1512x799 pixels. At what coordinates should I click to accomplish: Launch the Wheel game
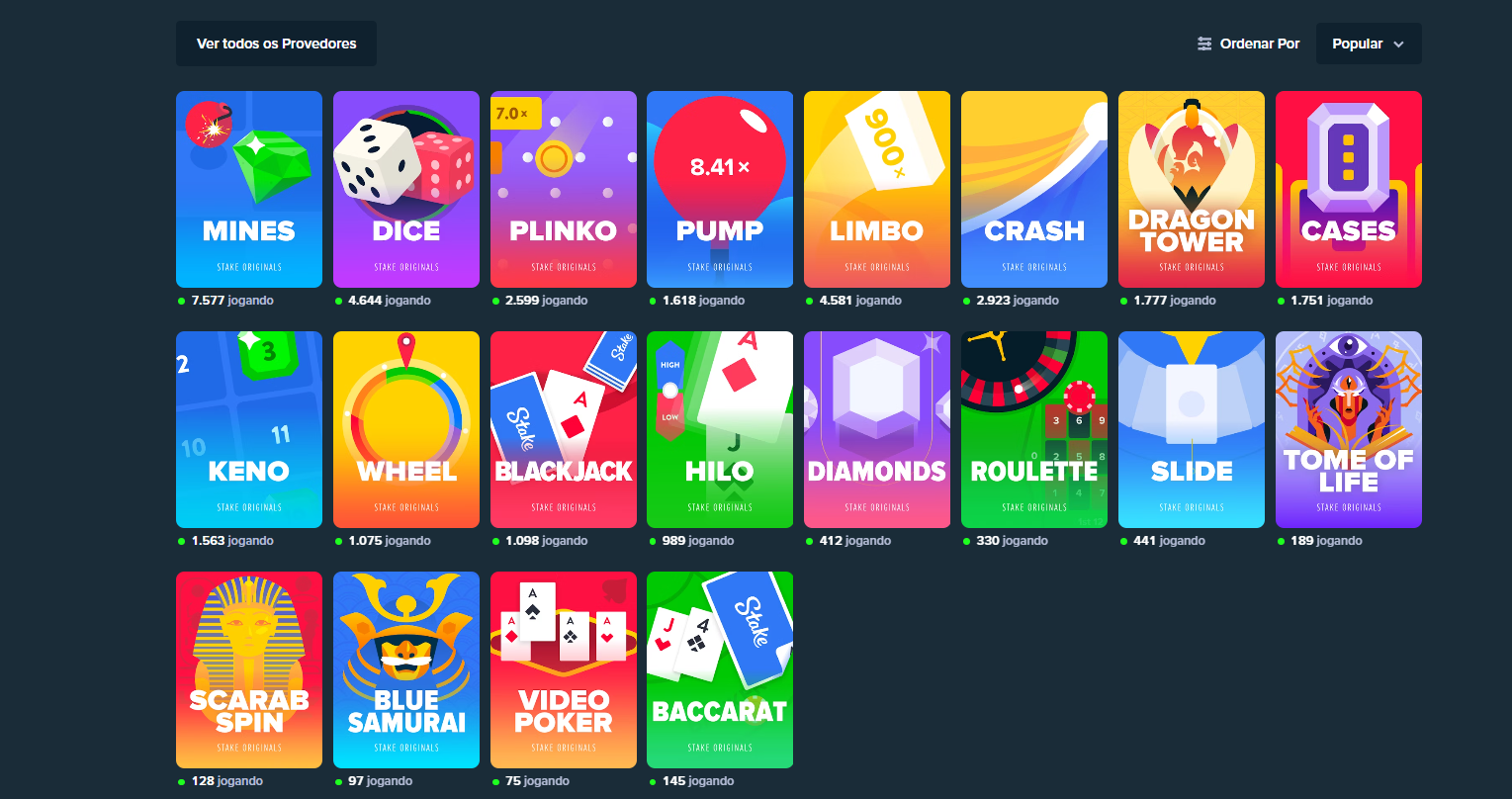[406, 429]
